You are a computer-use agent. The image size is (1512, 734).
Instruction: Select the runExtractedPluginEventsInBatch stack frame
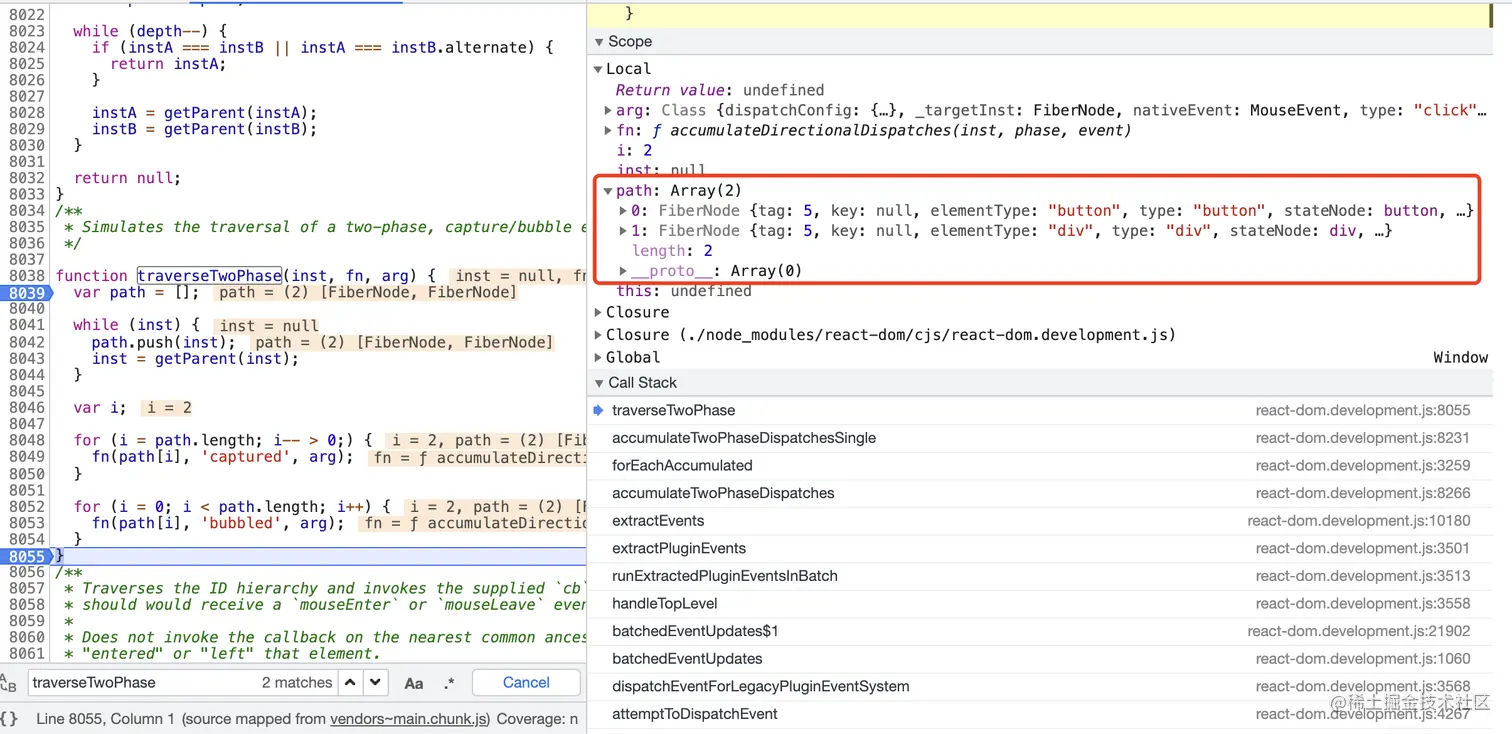coord(1040,576)
